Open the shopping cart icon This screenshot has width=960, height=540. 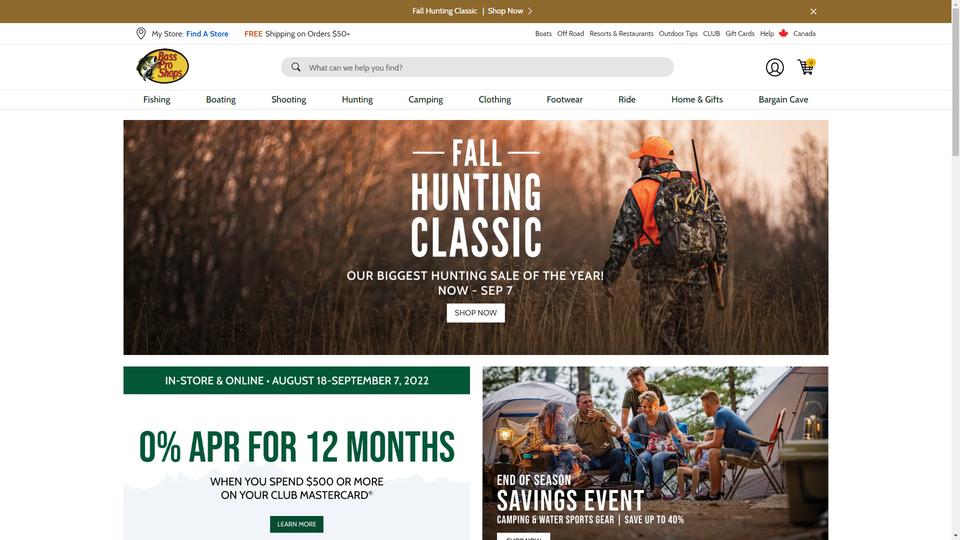(x=806, y=67)
